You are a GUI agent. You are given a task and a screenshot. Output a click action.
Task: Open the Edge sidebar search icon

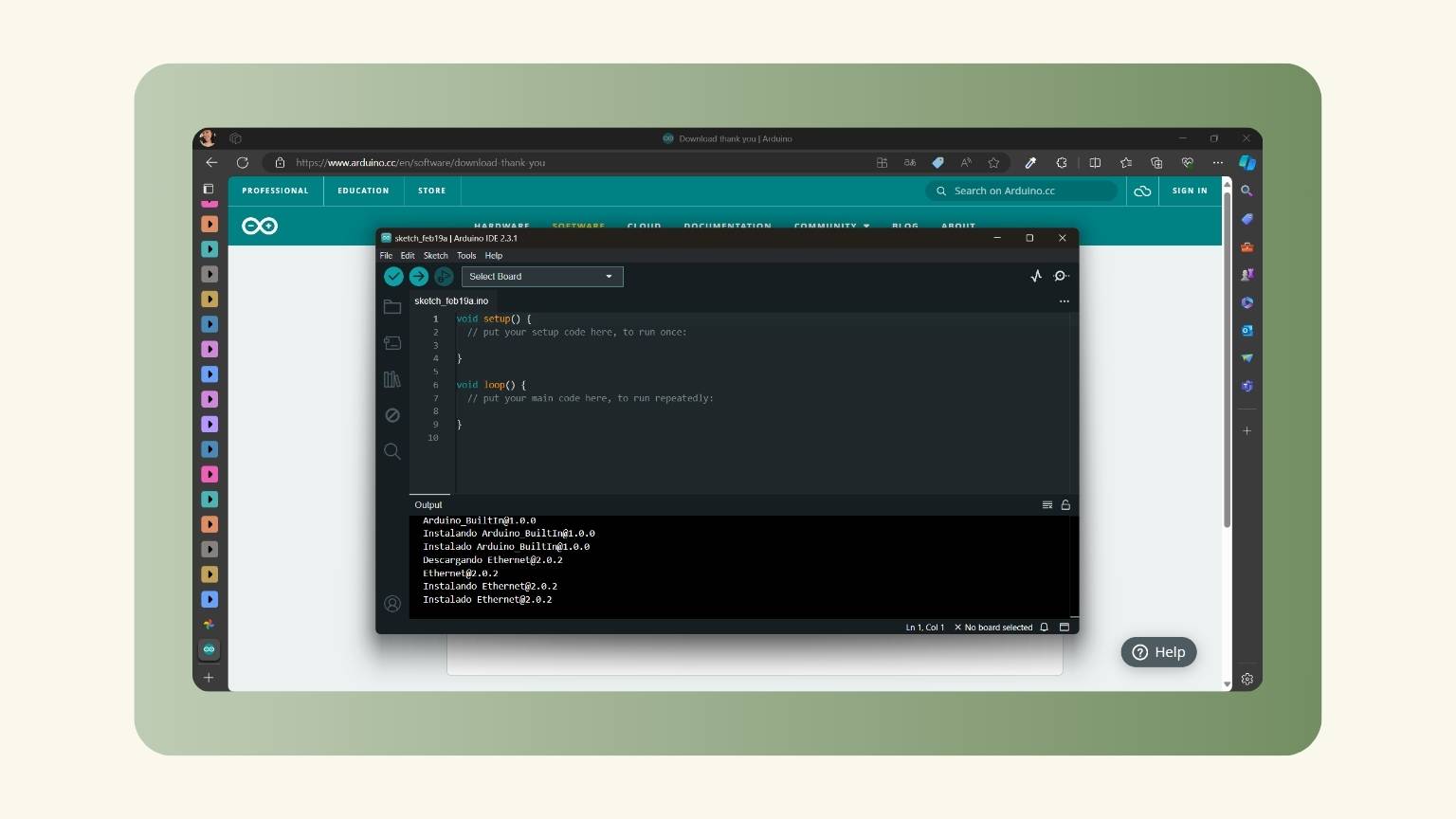pos(1247,191)
